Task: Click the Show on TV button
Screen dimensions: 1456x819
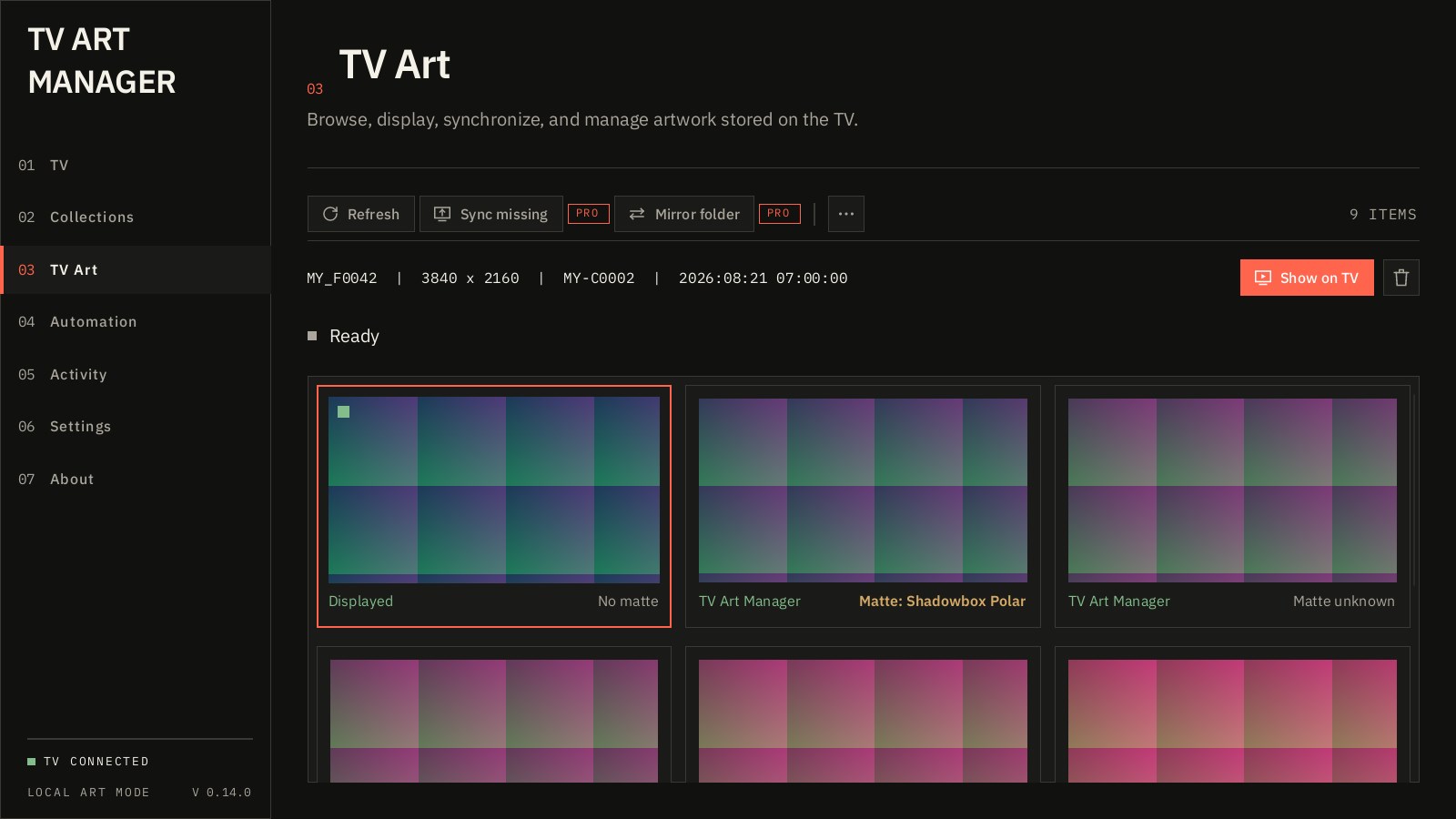Action: tap(1307, 278)
